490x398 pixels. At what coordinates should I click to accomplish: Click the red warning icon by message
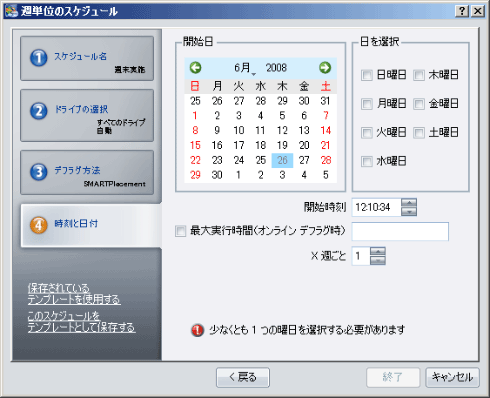tap(197, 330)
